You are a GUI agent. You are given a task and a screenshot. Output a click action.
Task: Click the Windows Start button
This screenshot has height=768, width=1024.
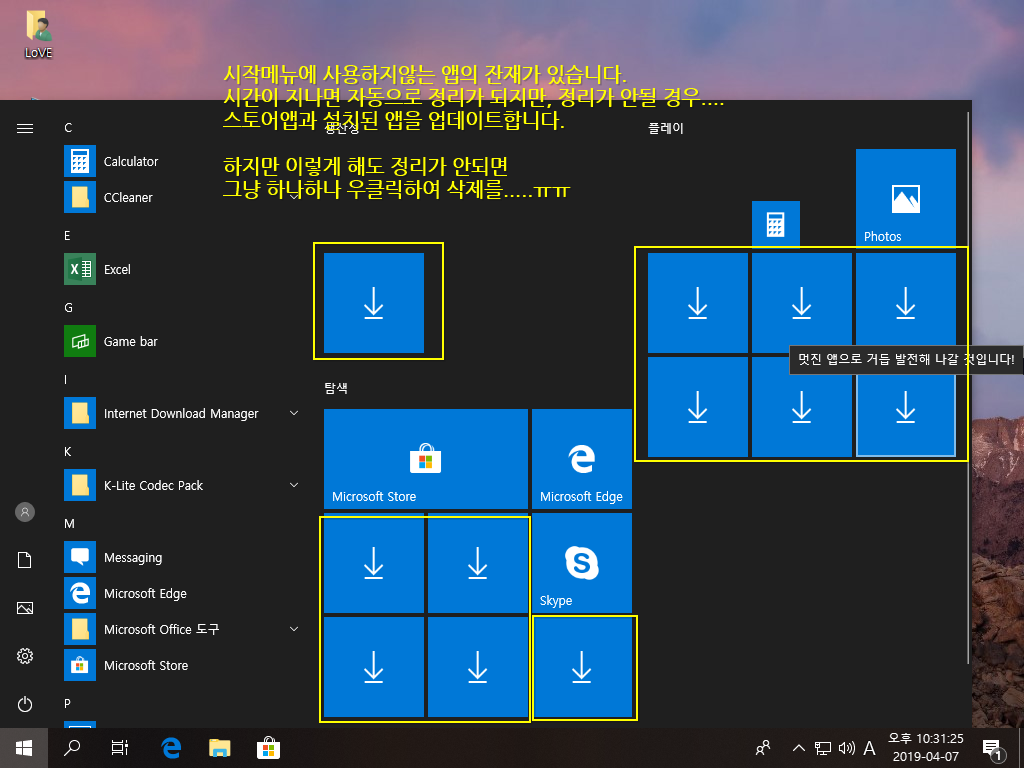point(24,748)
